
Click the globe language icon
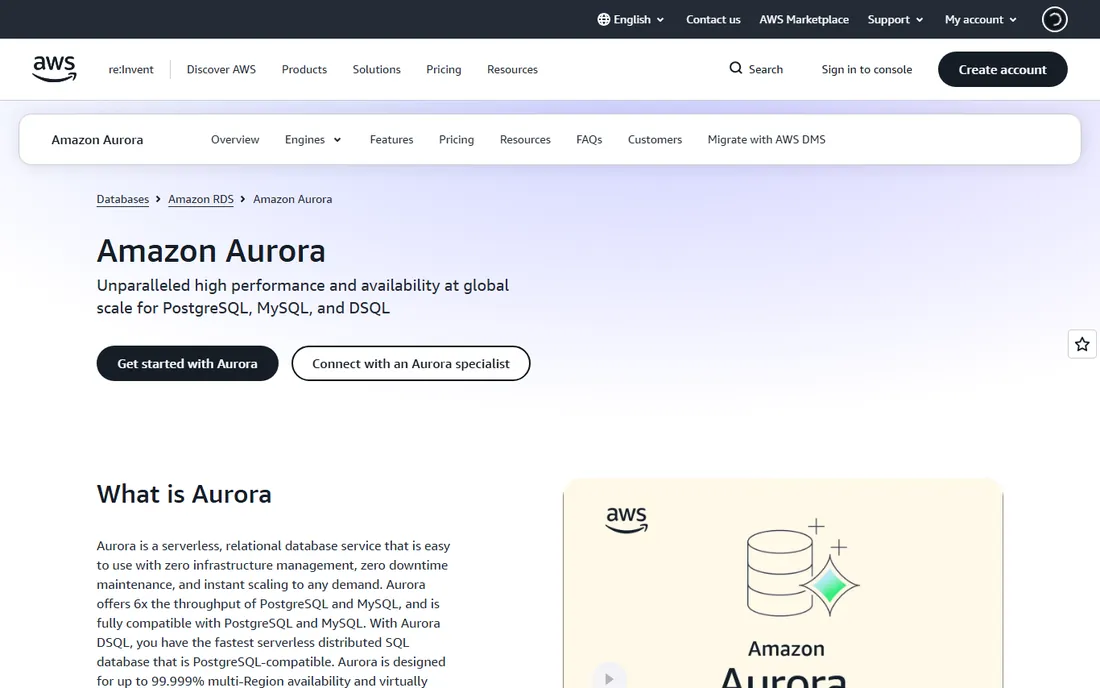point(603,20)
